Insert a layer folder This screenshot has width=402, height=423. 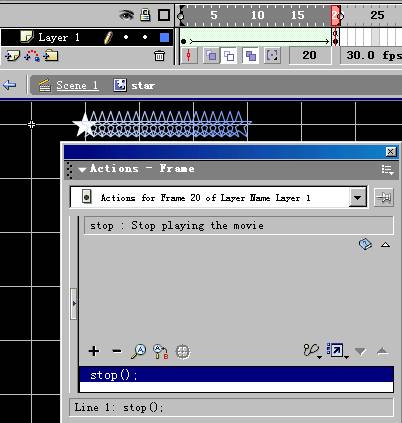coord(51,55)
